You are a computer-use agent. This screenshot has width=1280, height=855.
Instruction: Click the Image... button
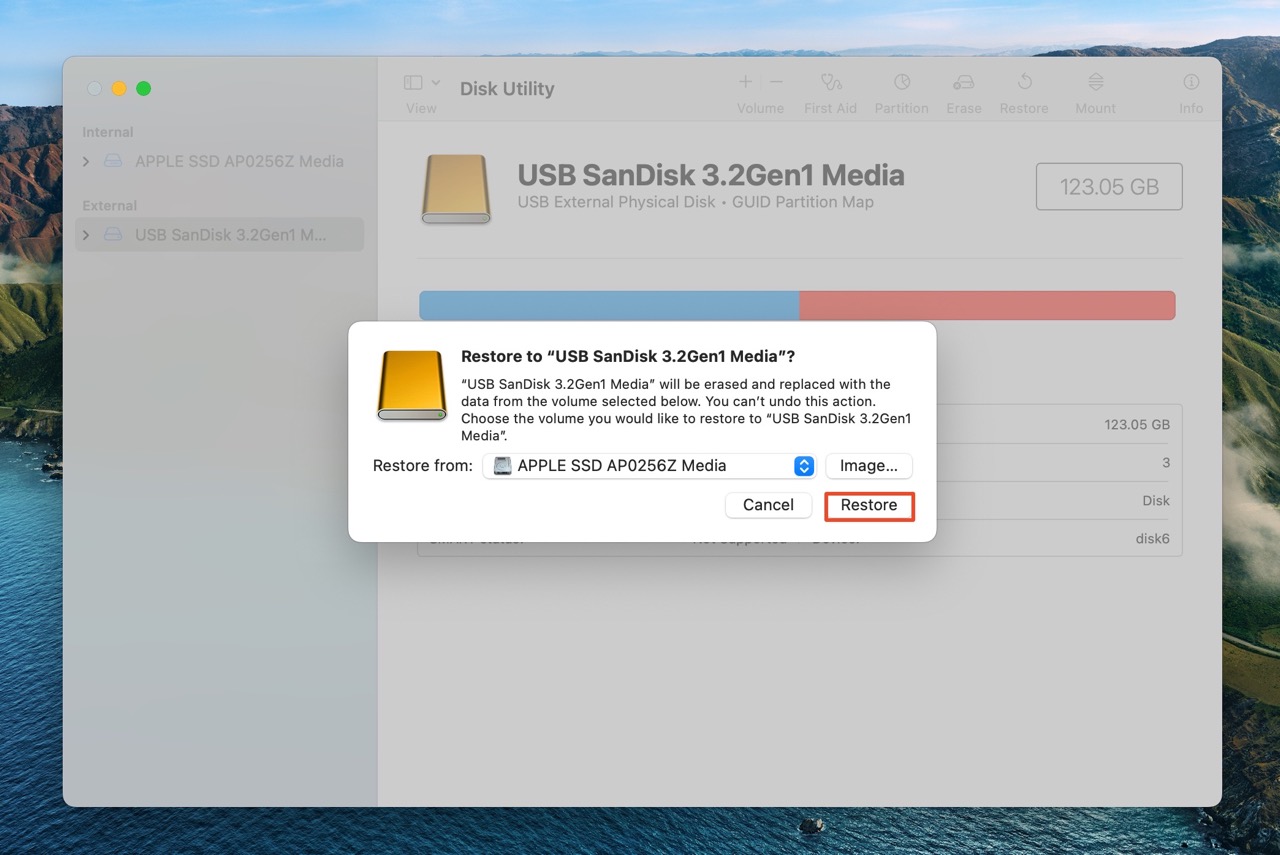click(869, 466)
